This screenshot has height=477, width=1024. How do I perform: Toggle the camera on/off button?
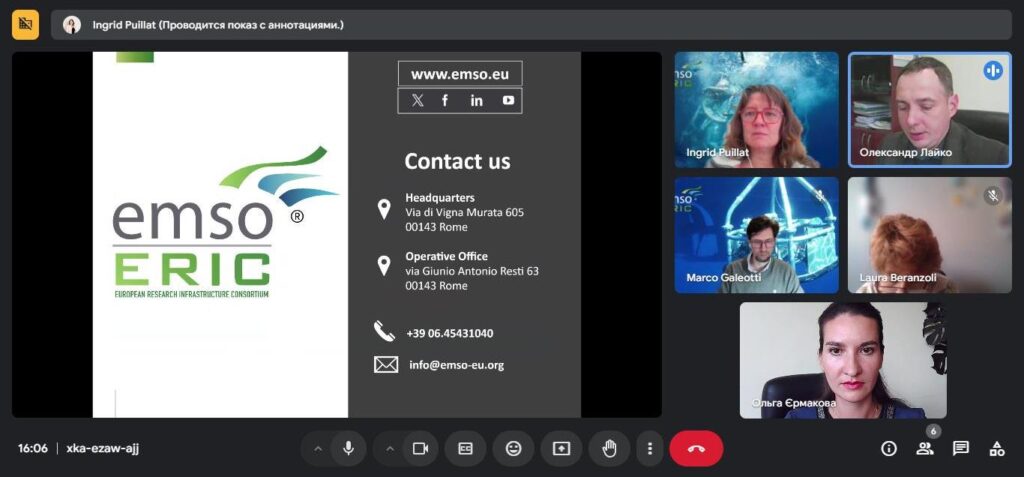(x=420, y=449)
